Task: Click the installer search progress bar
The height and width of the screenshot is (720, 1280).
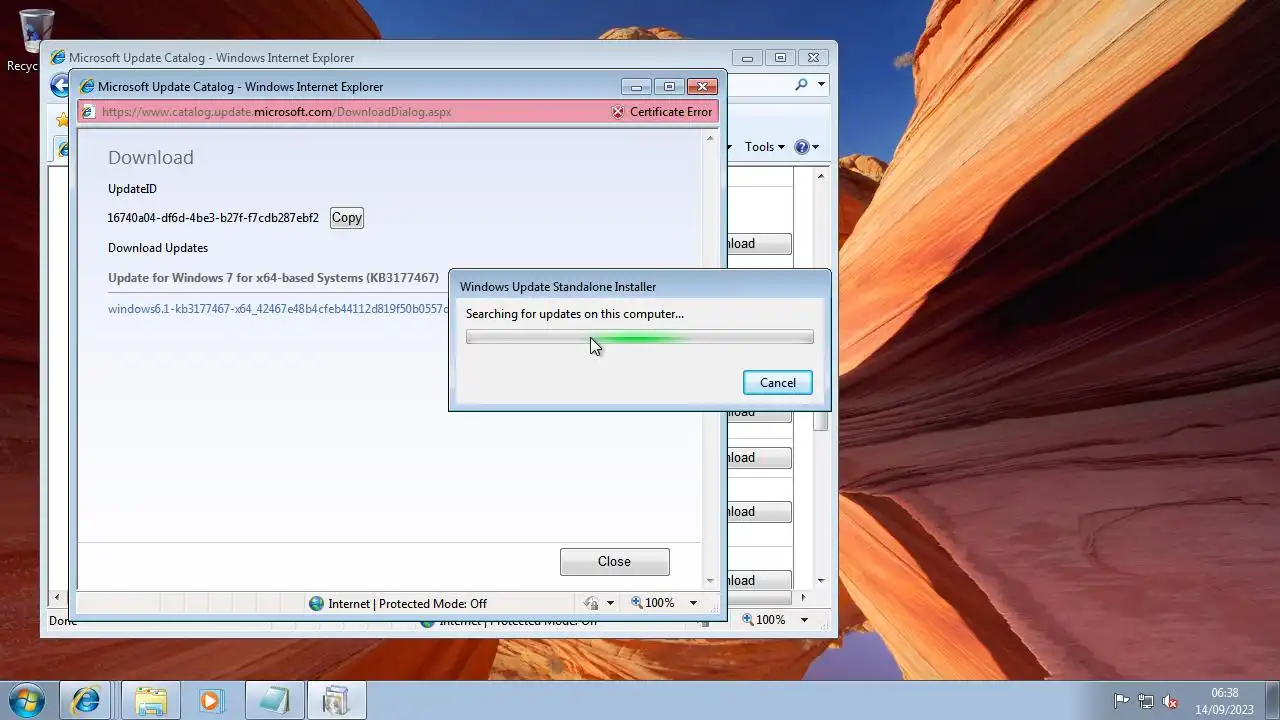Action: 639,338
